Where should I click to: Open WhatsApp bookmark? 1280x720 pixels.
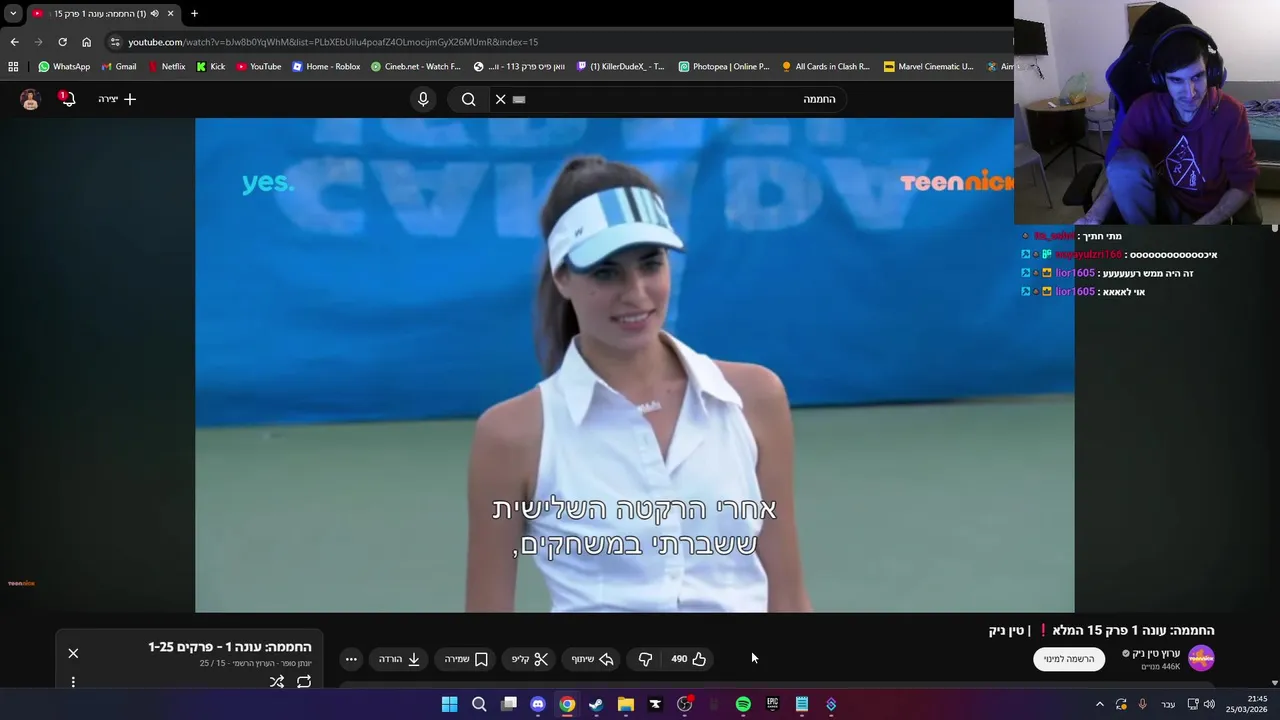(x=64, y=67)
